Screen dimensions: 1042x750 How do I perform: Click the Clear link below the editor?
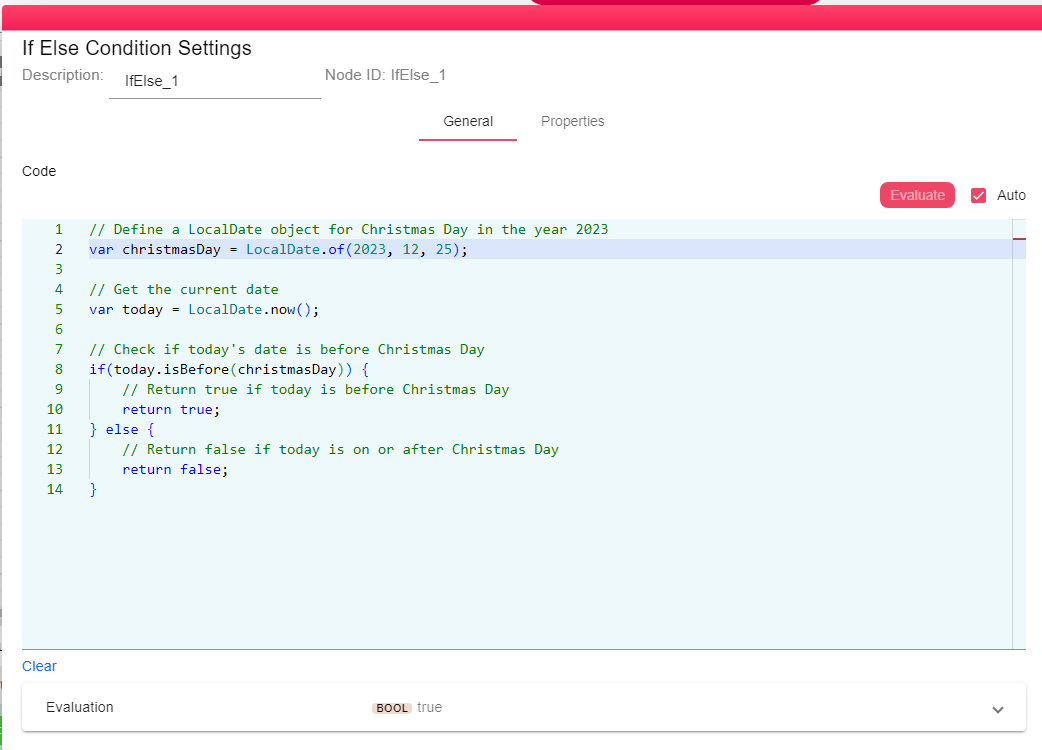39,666
